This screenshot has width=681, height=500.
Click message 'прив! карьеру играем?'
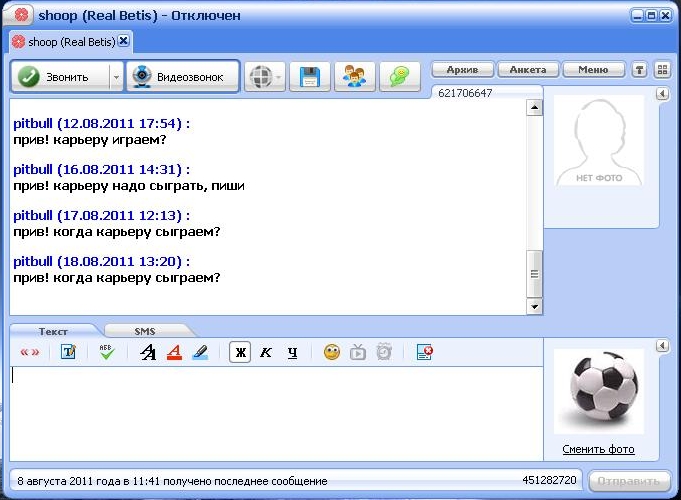coord(90,140)
